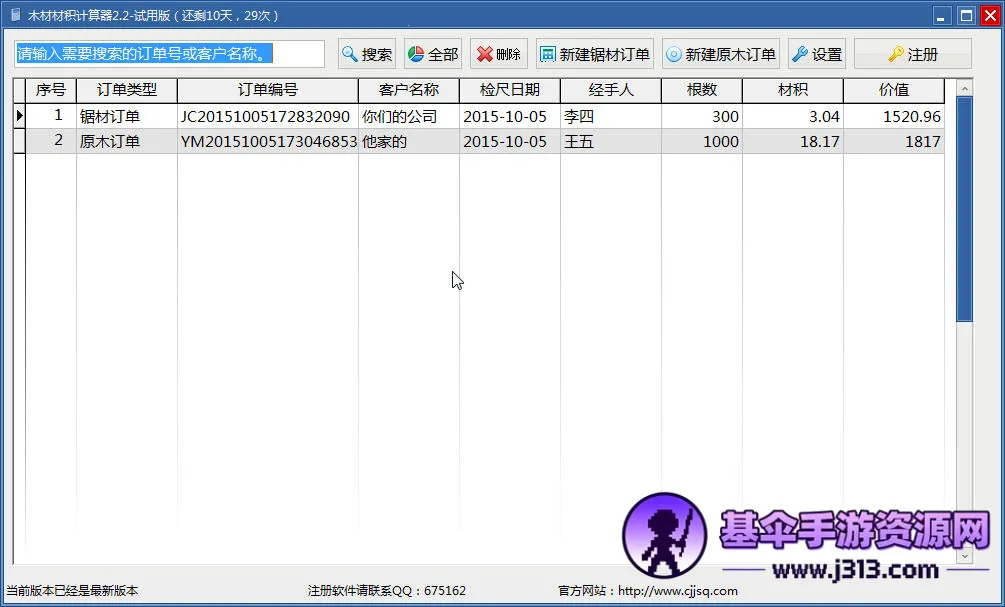Open Settings with the wrench icon

click(816, 54)
